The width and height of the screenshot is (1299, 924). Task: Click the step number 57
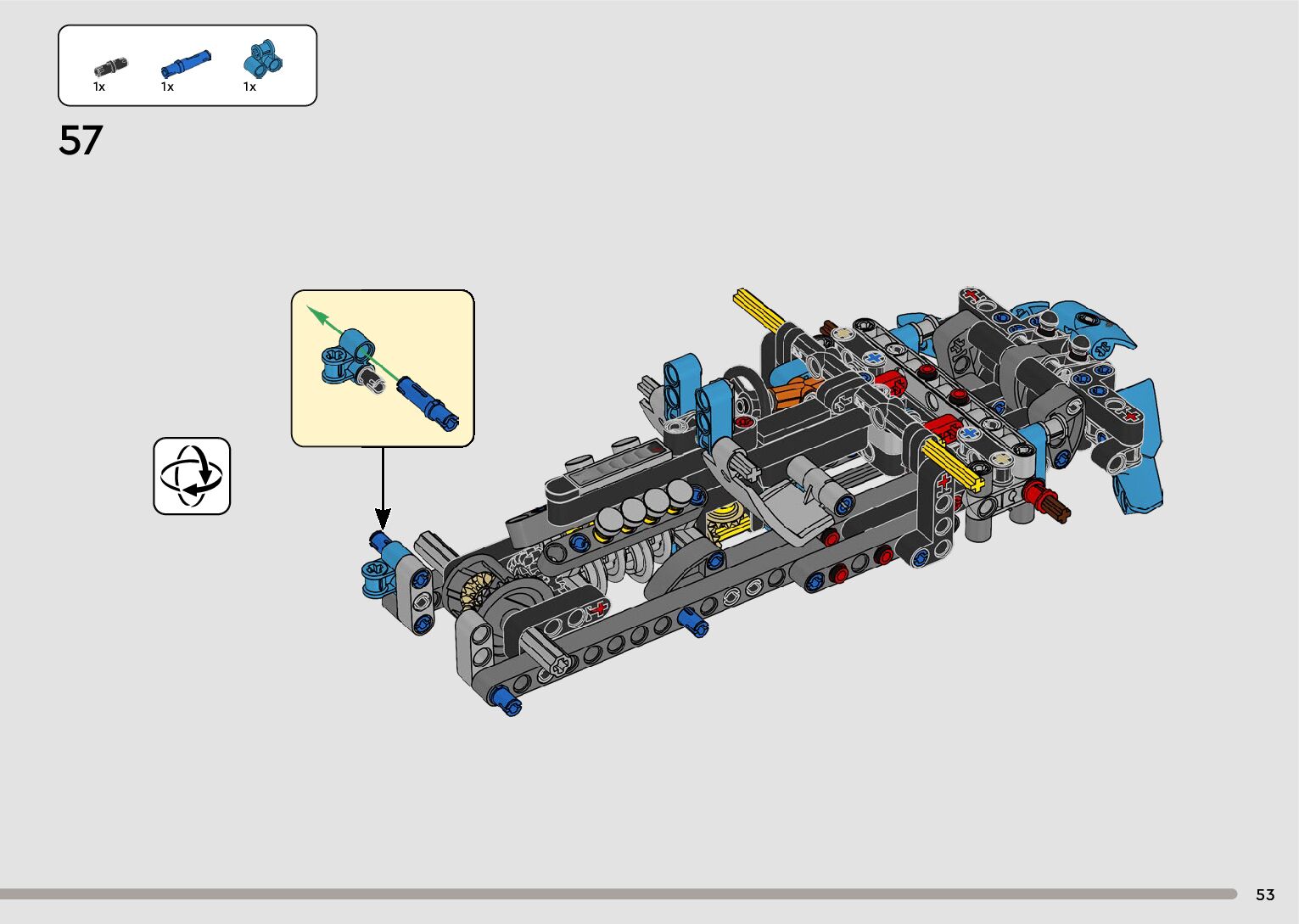[81, 141]
